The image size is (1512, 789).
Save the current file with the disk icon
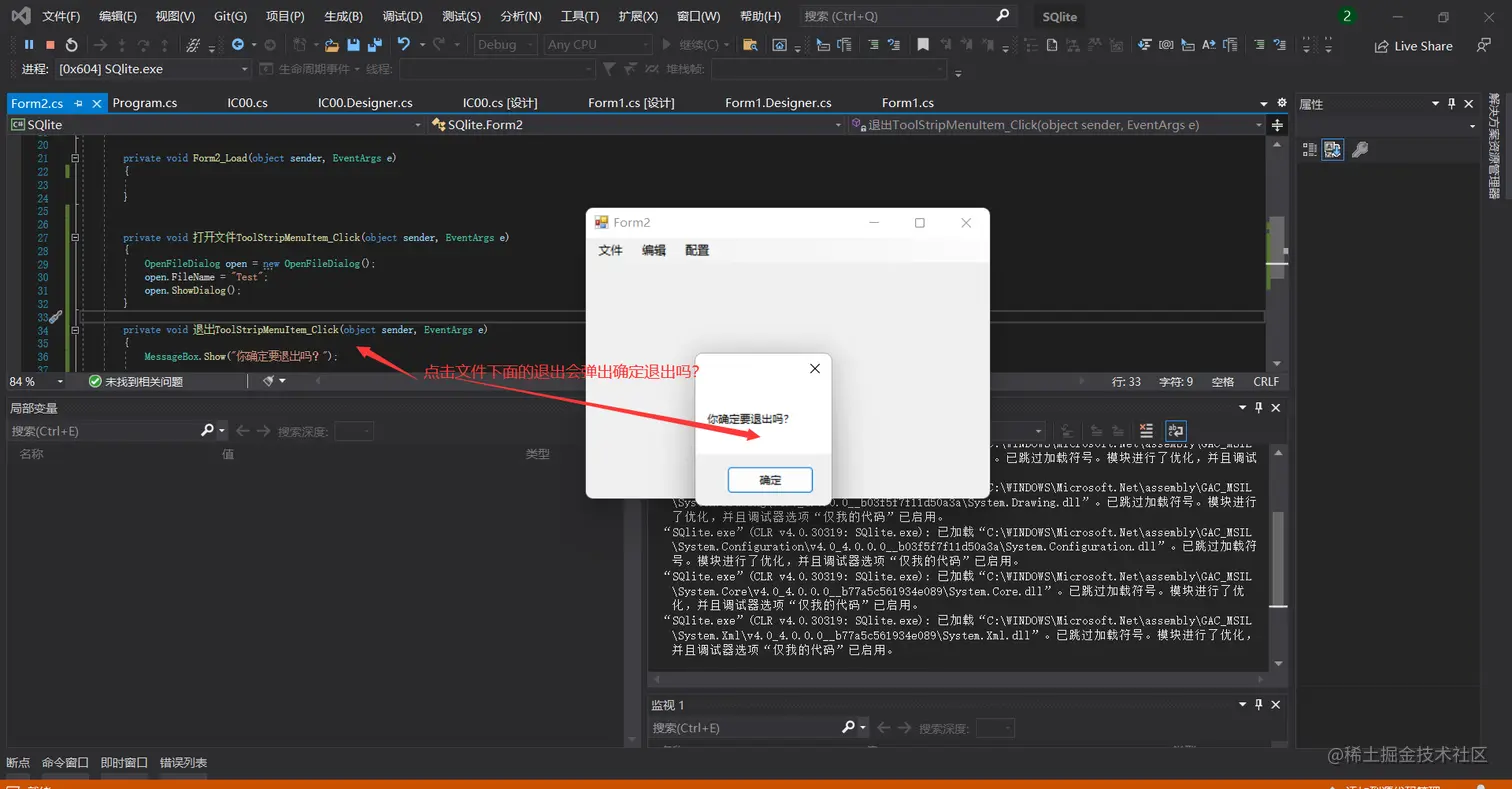[x=354, y=45]
